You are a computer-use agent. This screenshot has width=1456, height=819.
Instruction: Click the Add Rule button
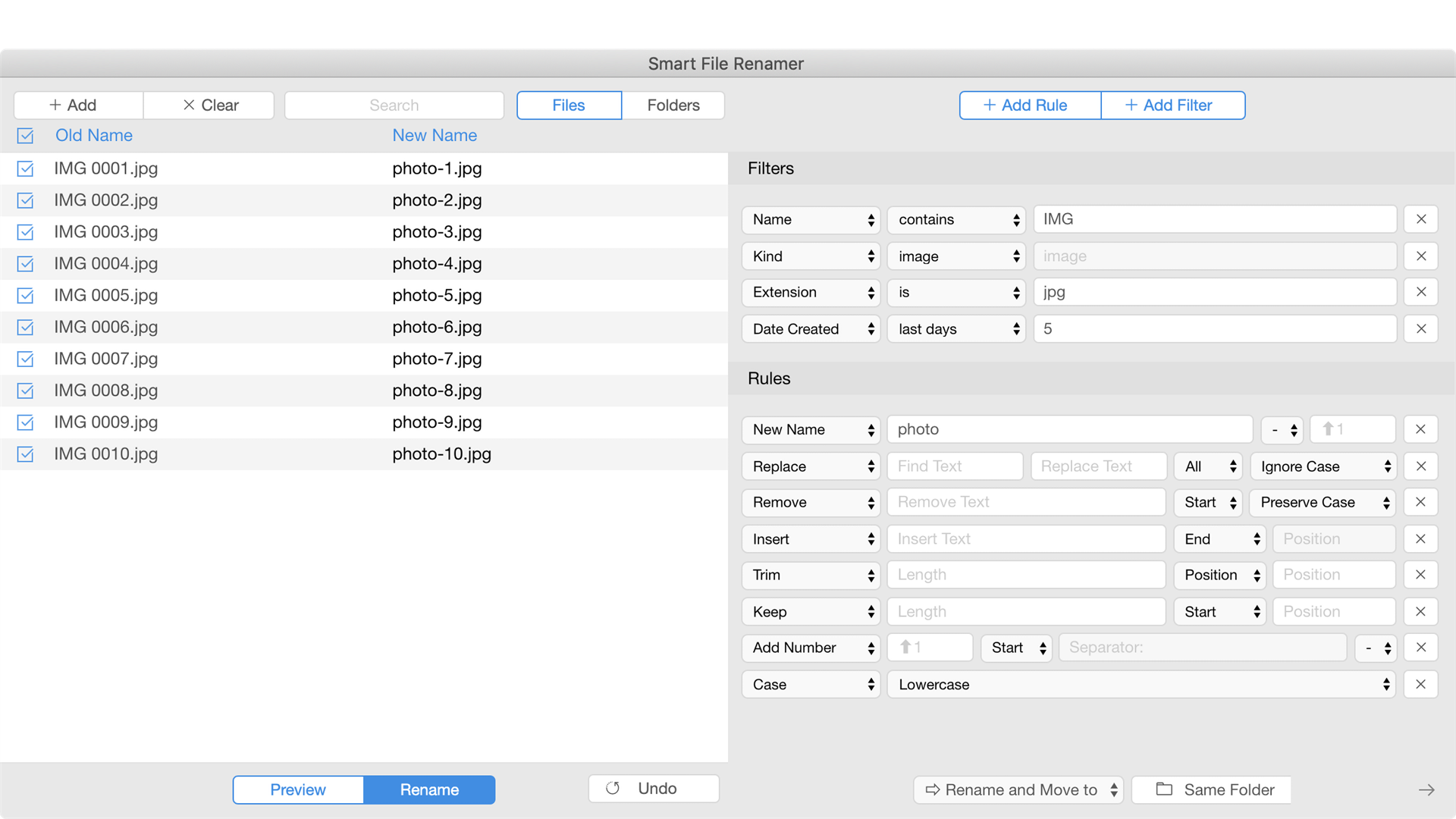1029,105
